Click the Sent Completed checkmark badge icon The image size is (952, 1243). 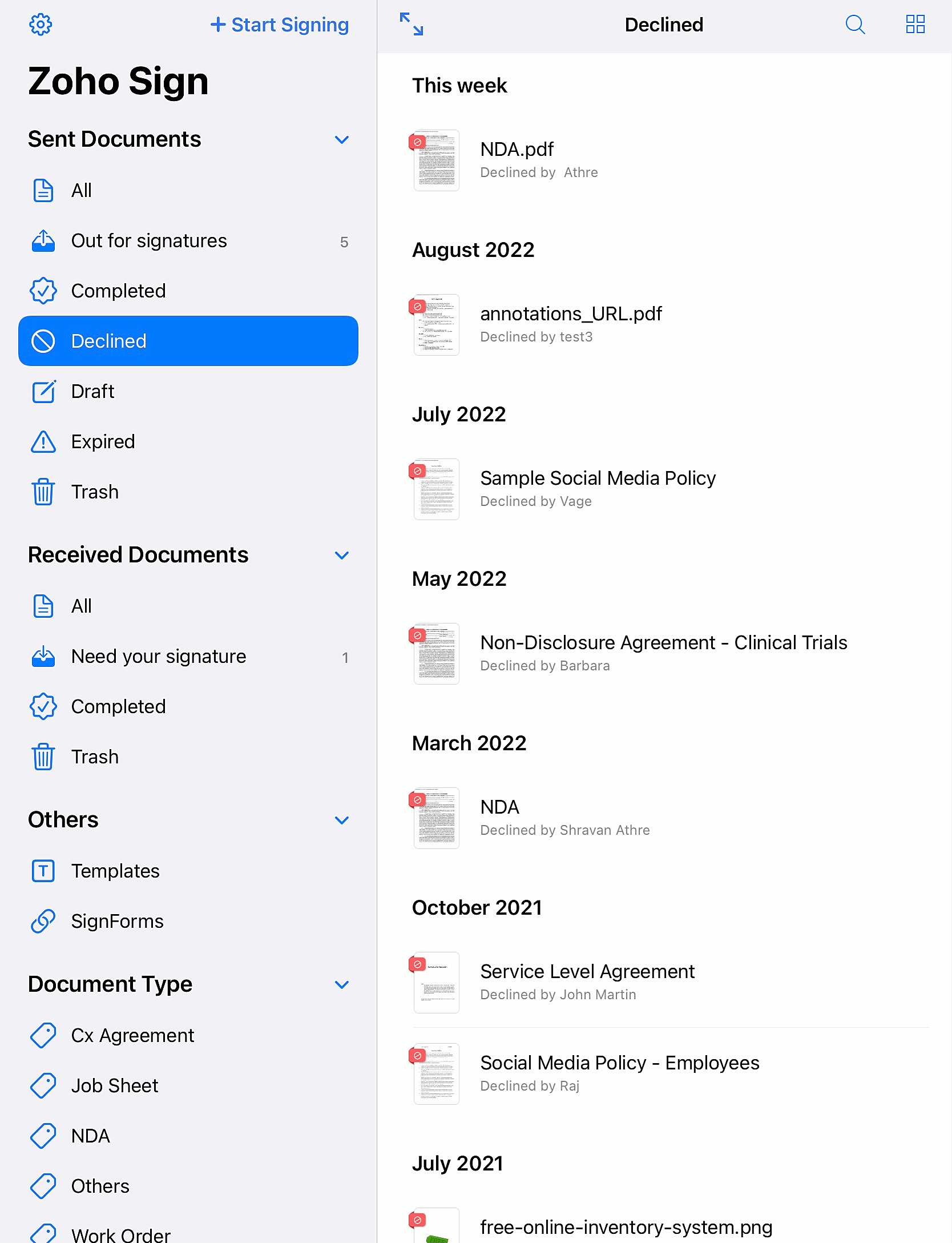43,291
